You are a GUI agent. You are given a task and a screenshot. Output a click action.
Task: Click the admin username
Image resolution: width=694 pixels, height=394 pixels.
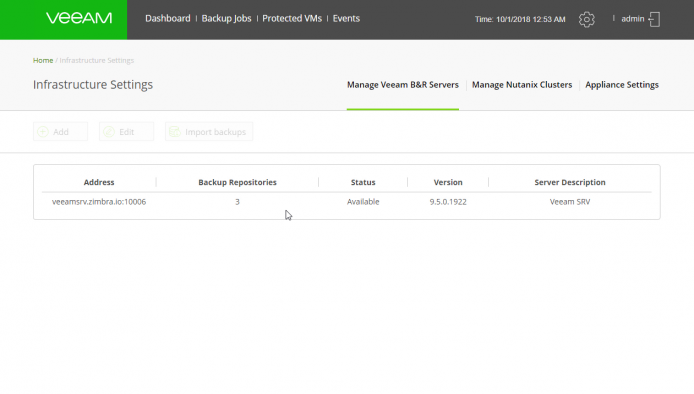pyautogui.click(x=632, y=19)
